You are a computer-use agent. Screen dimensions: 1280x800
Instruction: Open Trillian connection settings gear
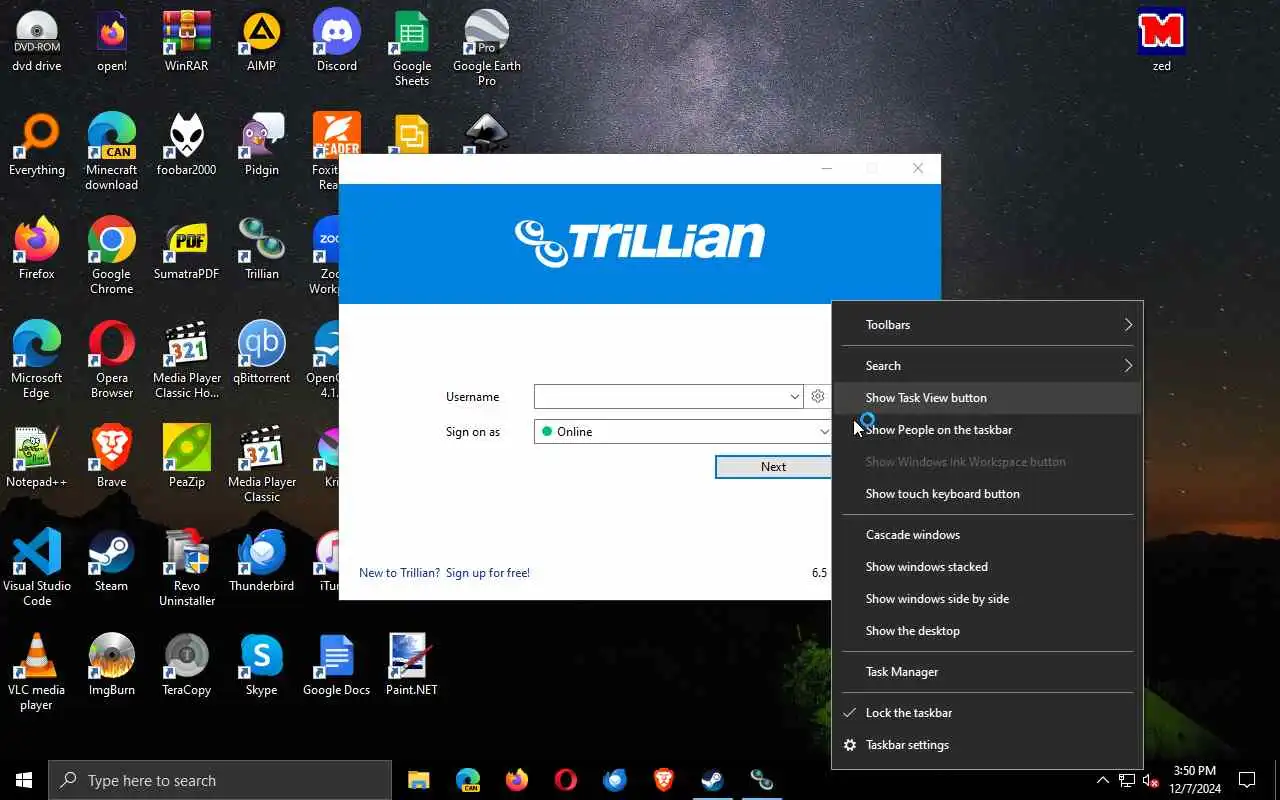(x=818, y=396)
